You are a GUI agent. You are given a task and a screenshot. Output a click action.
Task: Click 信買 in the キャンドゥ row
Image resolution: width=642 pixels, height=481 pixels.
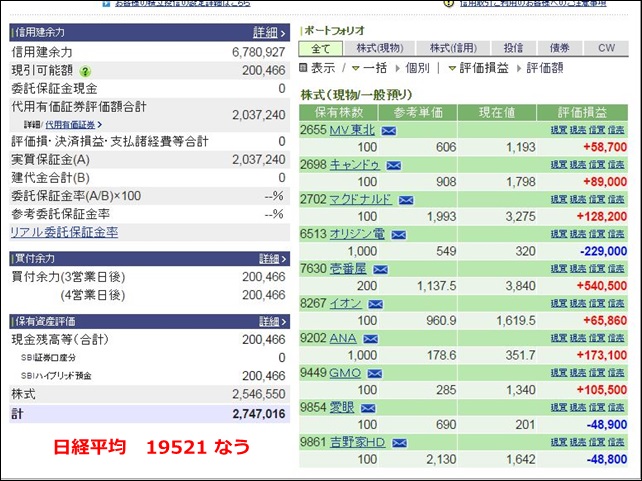pos(597,165)
